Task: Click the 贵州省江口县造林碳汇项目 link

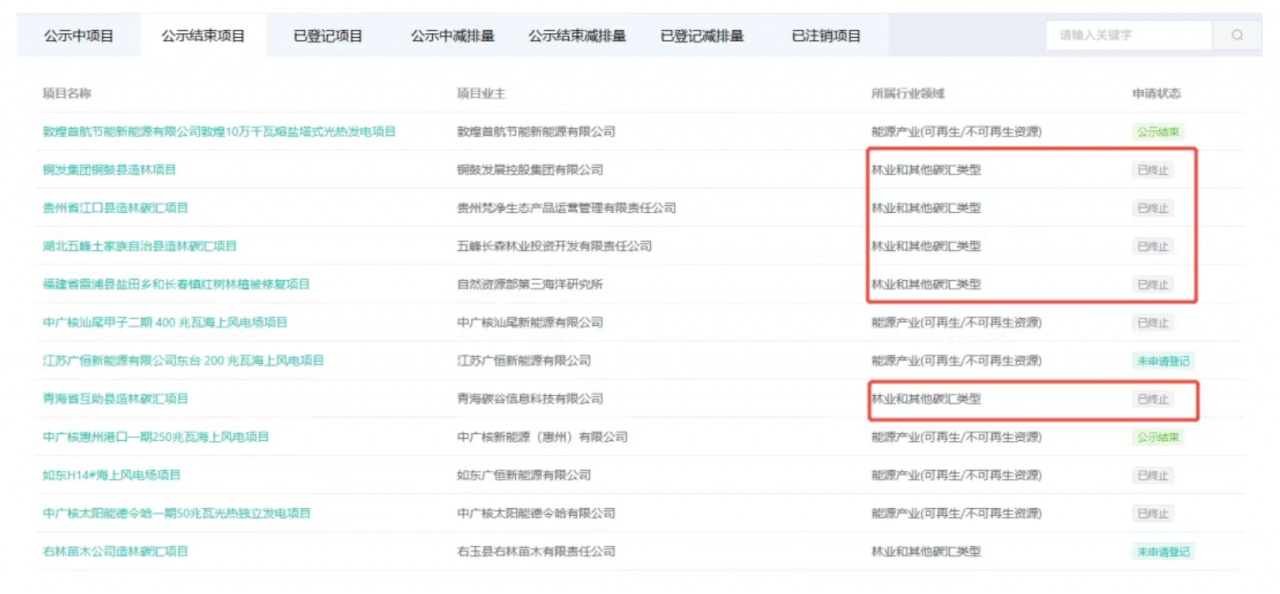Action: pos(115,208)
